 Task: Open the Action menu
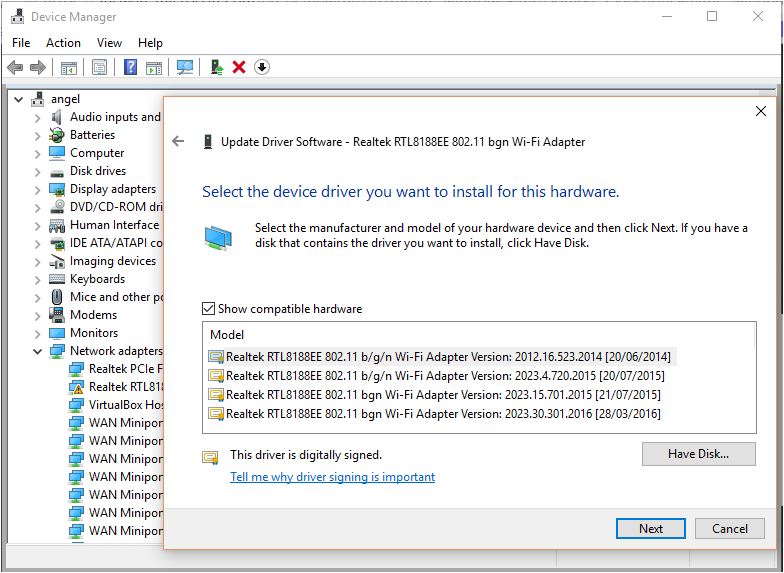63,43
